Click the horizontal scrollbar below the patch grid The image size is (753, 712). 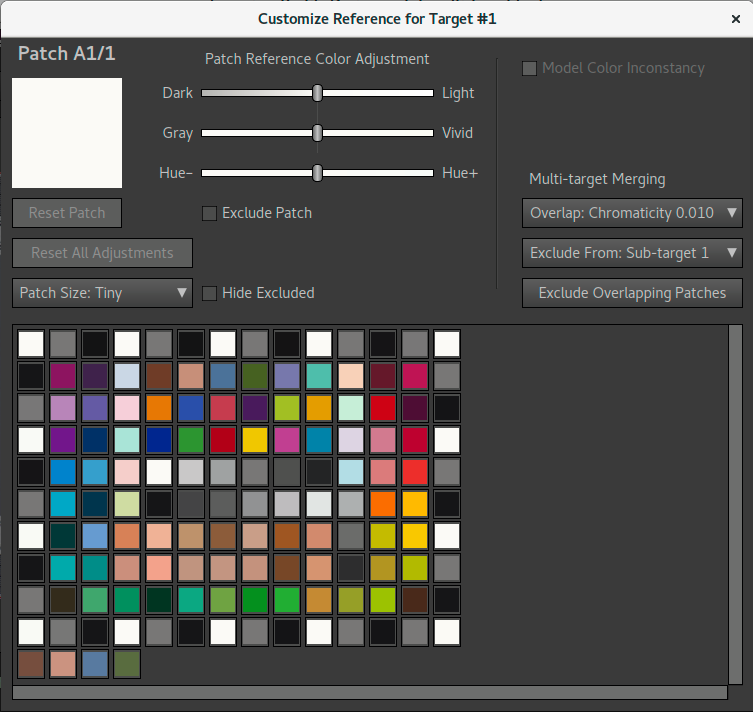pos(370,692)
